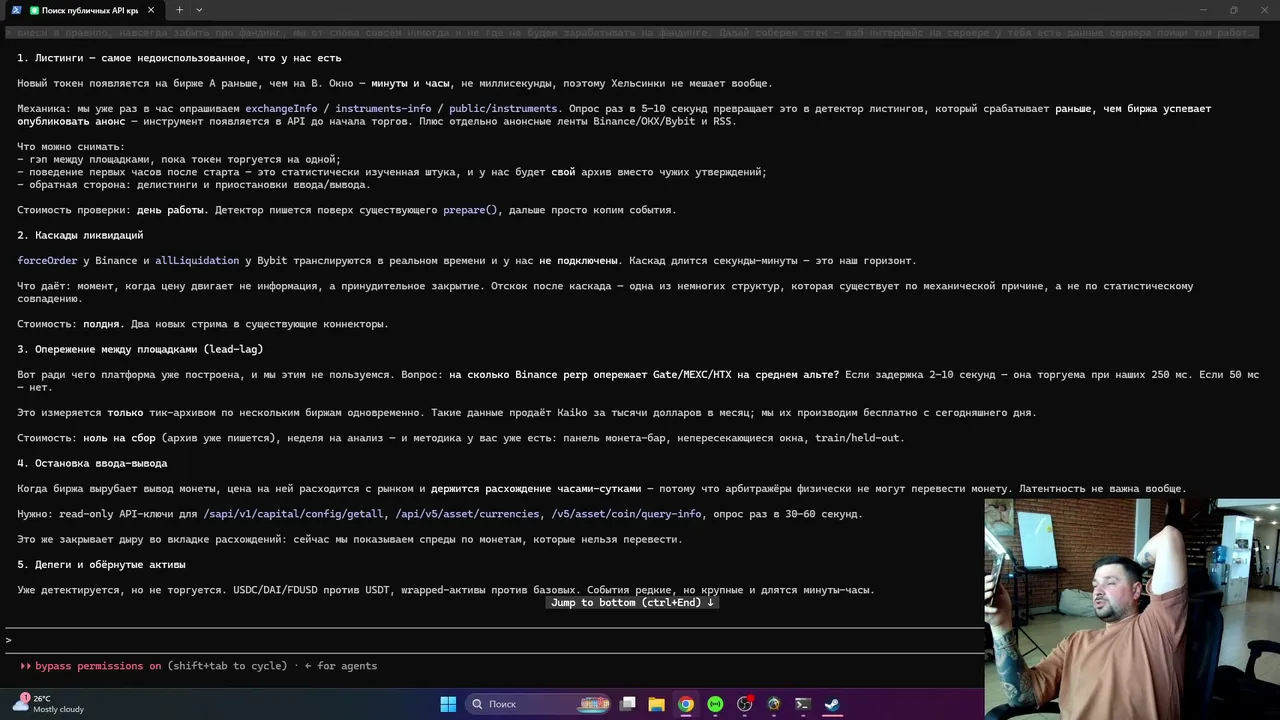Minimize the terminal window

click(1204, 10)
